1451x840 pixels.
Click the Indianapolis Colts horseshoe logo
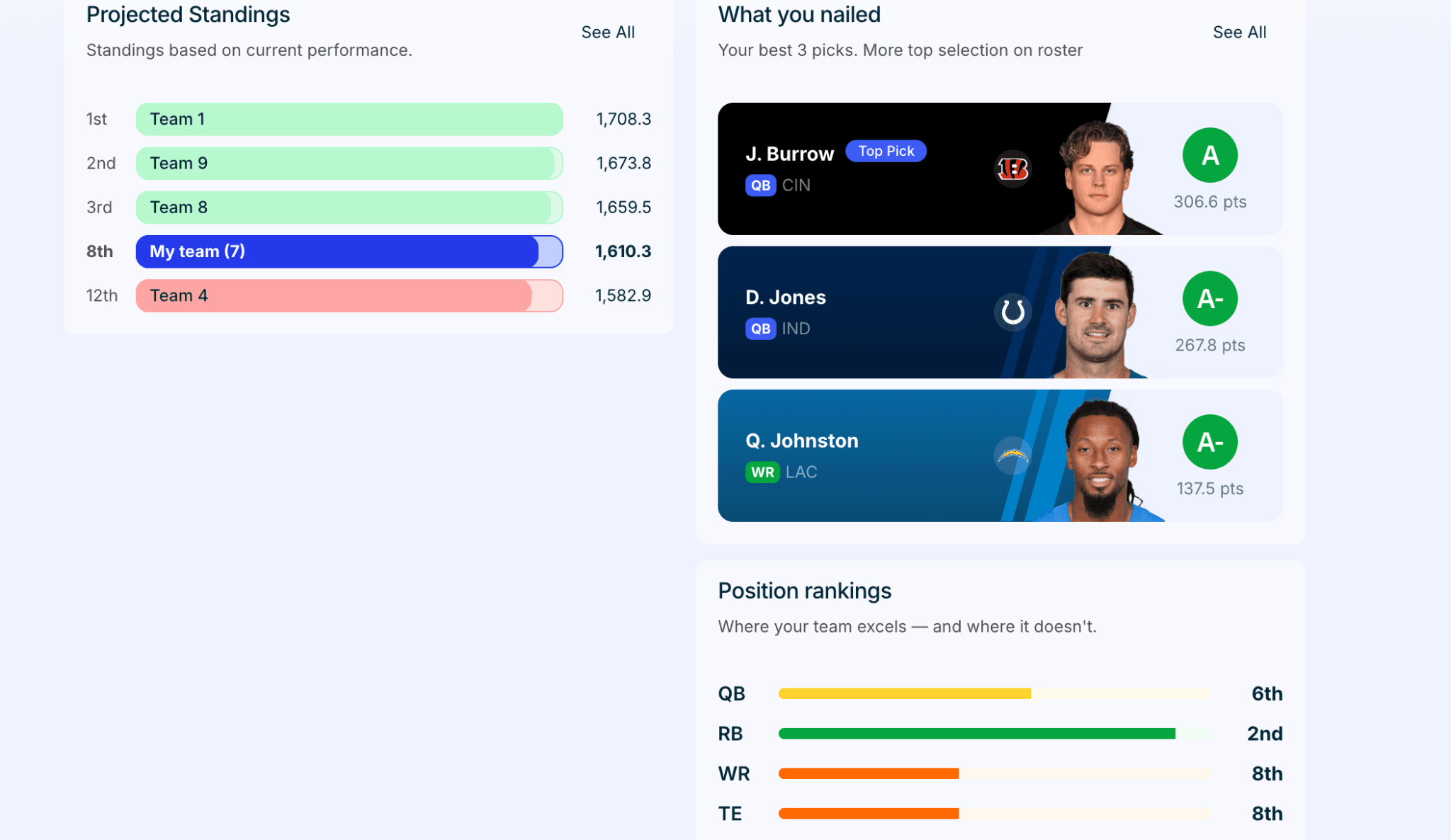pos(1012,312)
